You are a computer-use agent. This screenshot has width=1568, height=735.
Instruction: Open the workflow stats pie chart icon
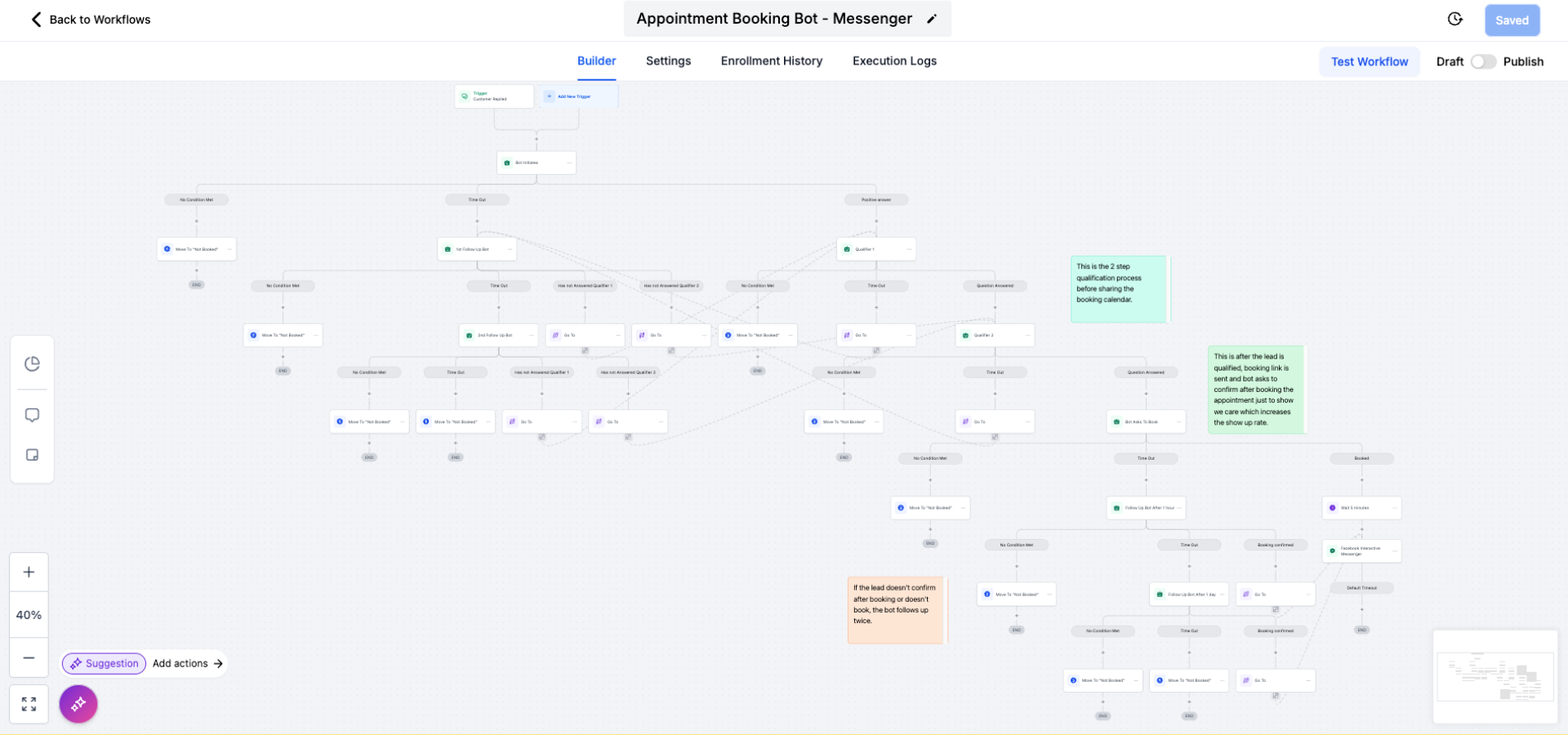click(x=32, y=364)
